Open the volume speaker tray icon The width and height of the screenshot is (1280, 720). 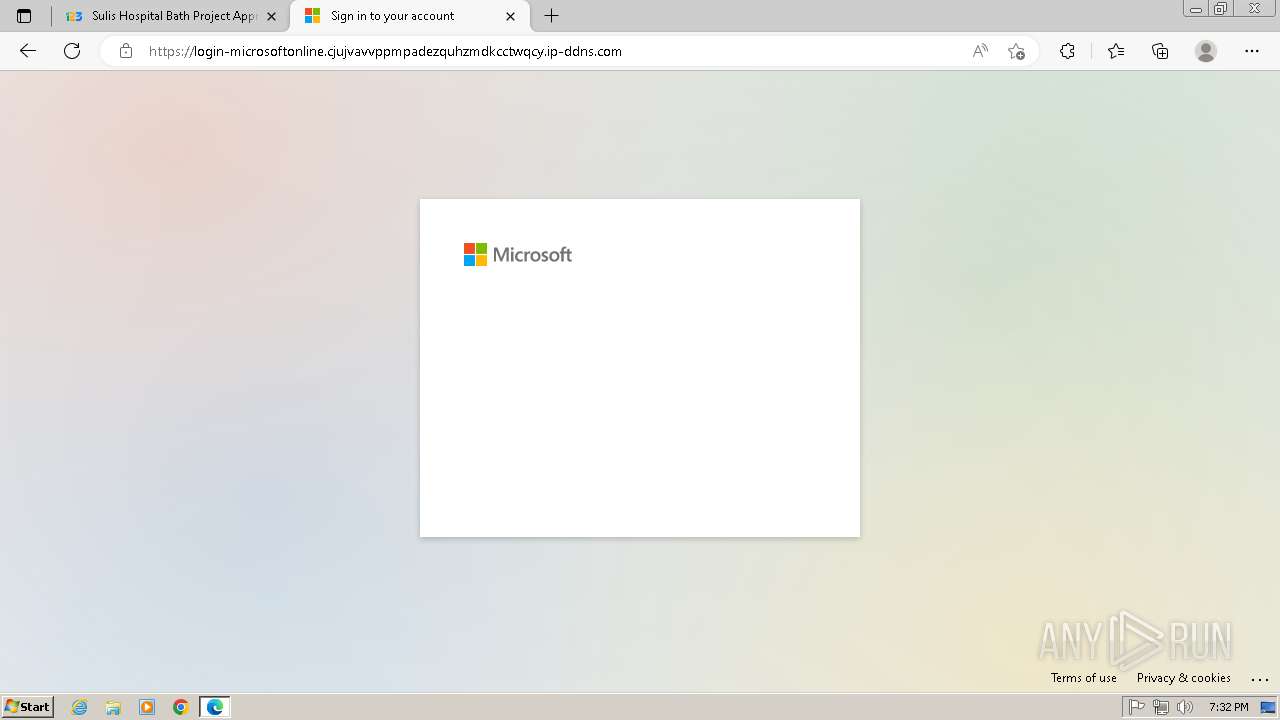point(1185,707)
